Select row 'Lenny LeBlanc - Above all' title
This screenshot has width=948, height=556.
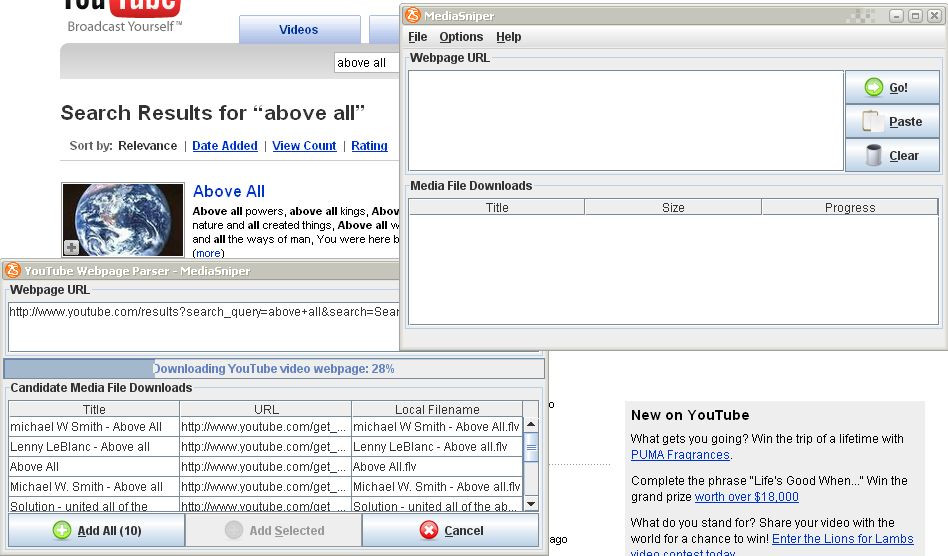click(x=94, y=447)
